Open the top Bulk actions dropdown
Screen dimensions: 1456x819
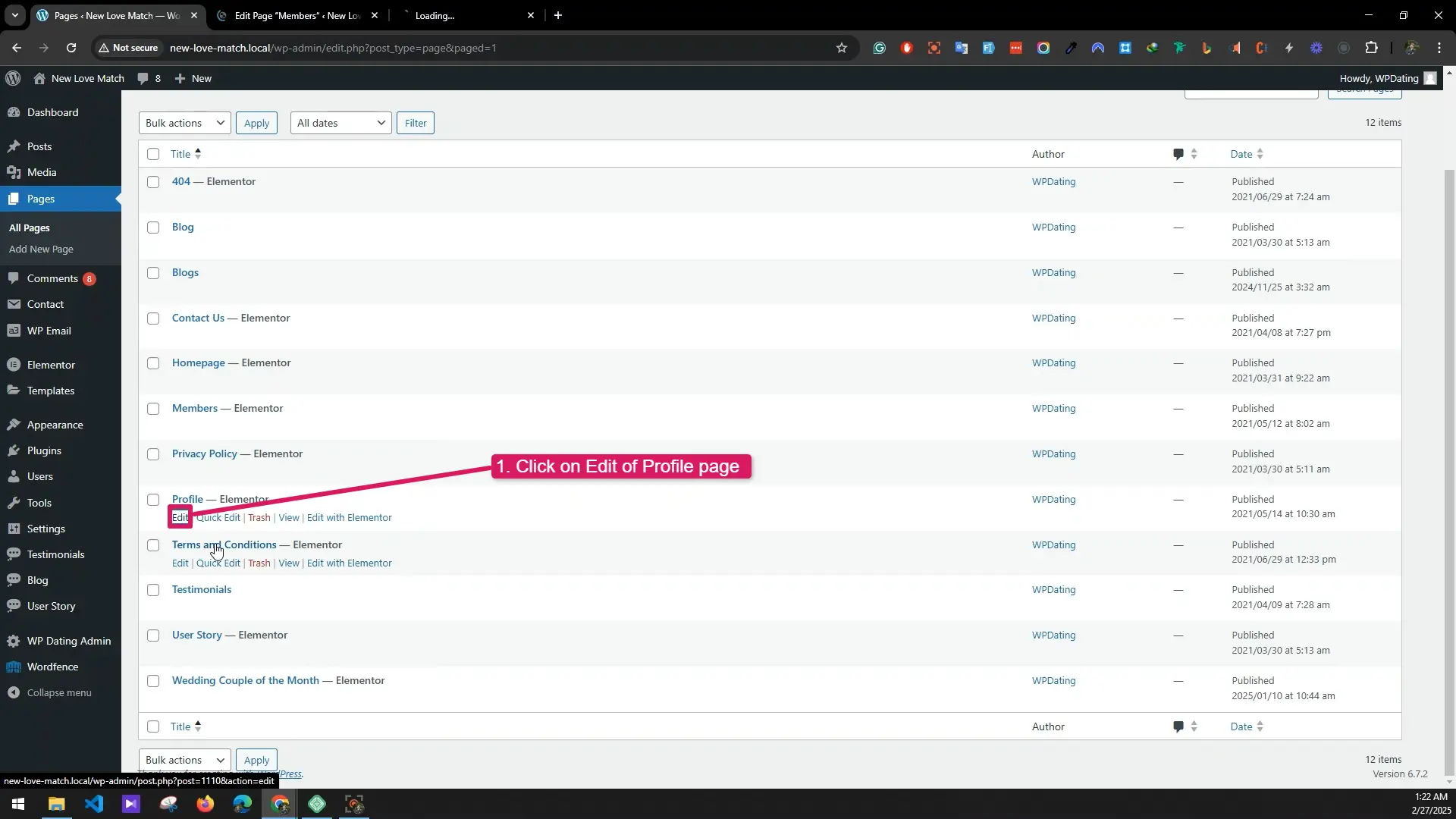click(184, 123)
